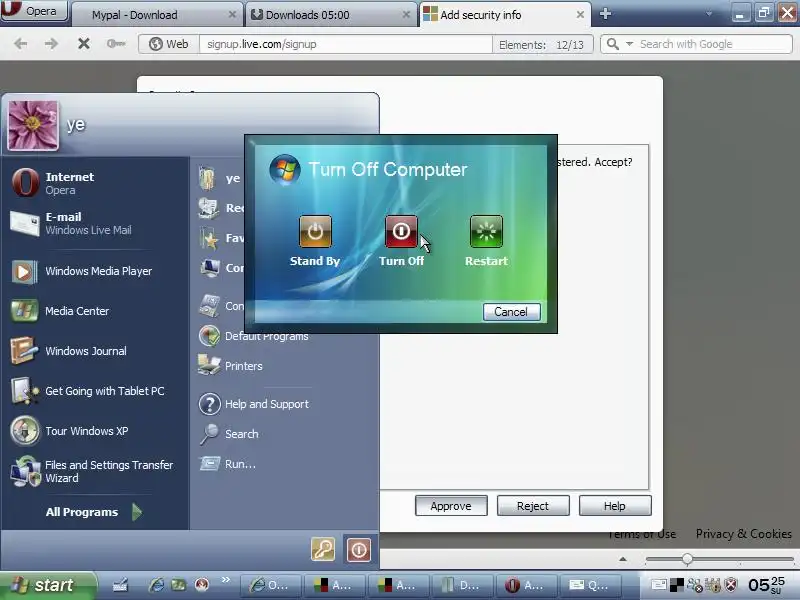The height and width of the screenshot is (600, 800).
Task: Launch Internet Explorer from quick launch
Action: pos(157,585)
